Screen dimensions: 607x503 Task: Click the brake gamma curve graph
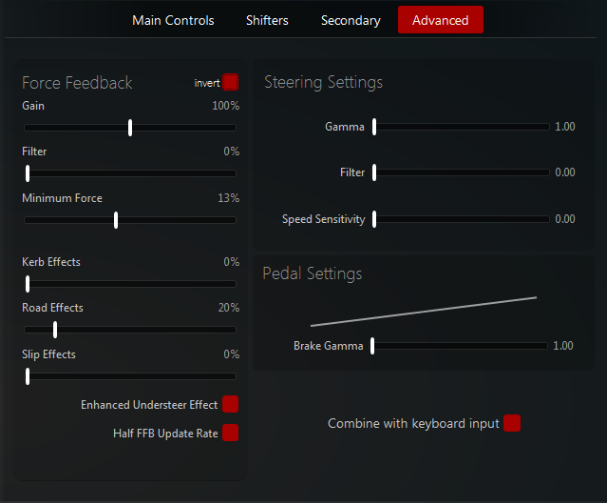[424, 312]
